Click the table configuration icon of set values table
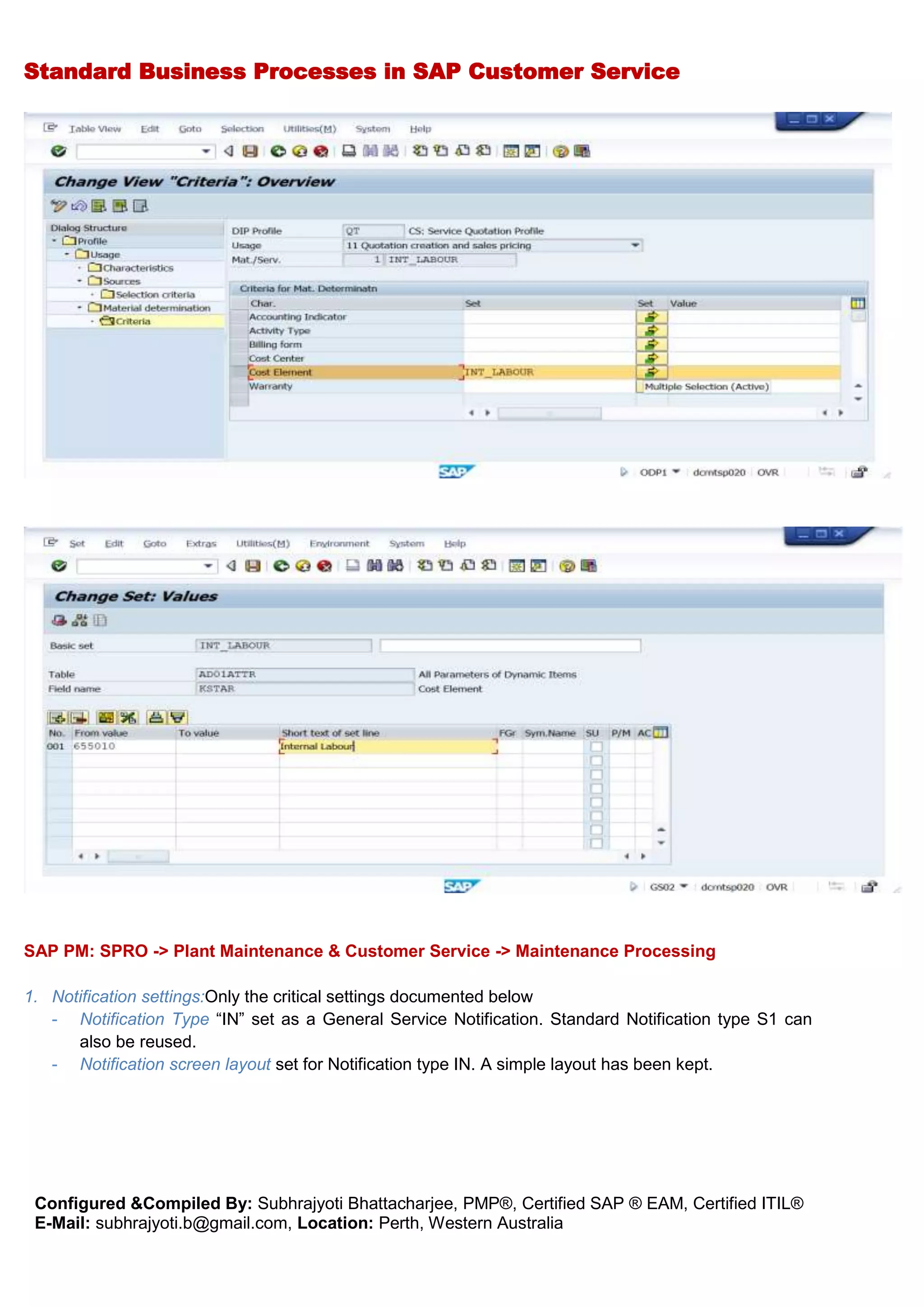The height and width of the screenshot is (1307, 924). (661, 733)
